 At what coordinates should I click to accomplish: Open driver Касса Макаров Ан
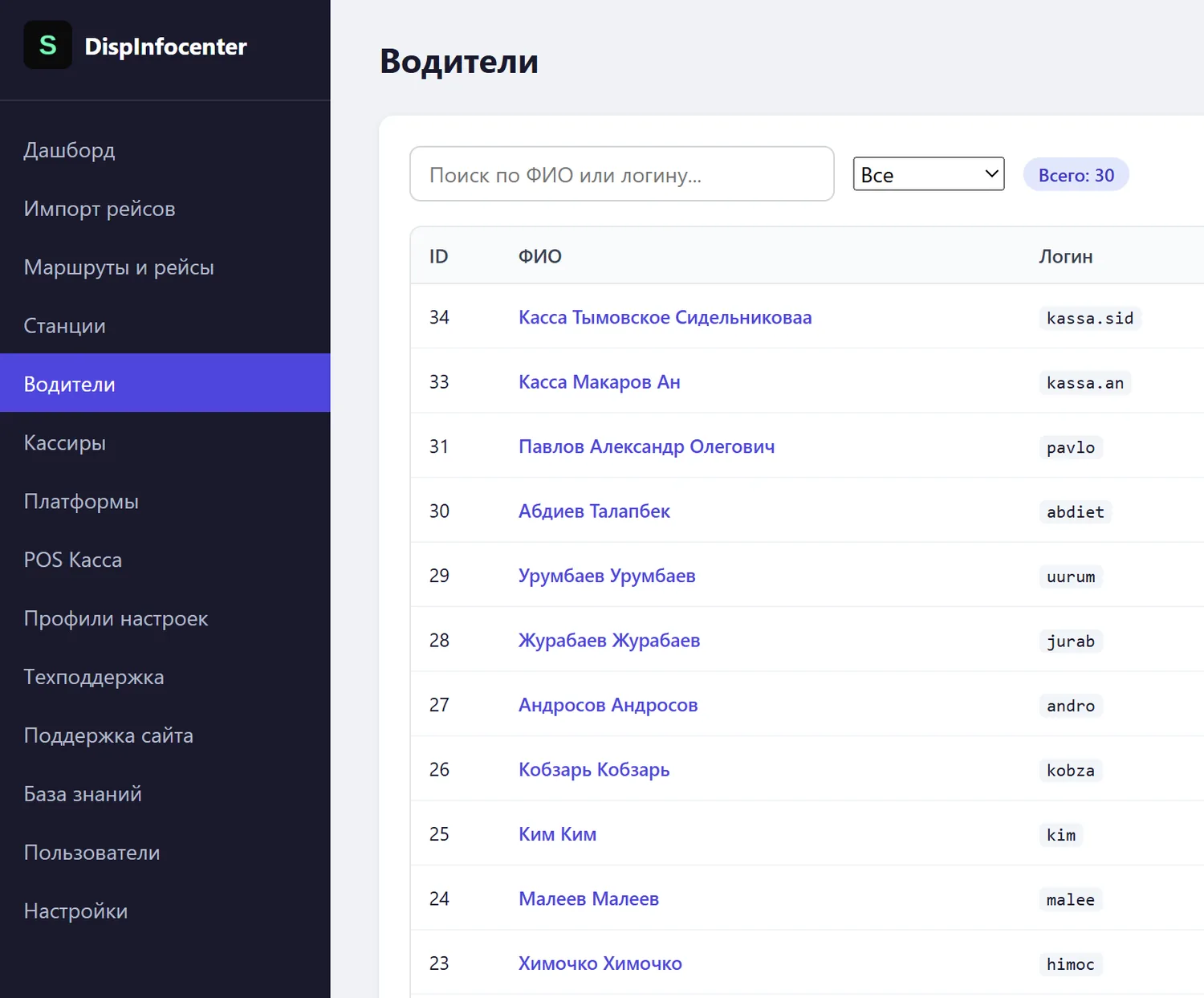[x=600, y=382]
